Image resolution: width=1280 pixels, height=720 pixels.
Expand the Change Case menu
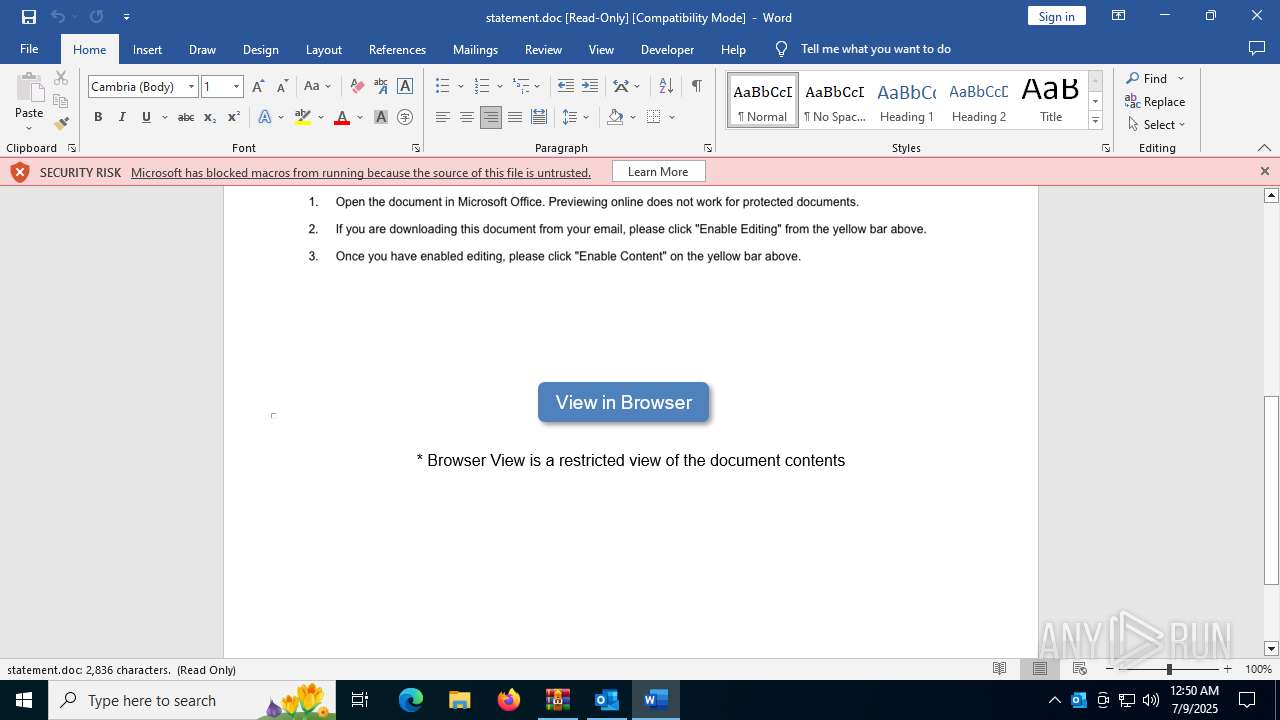318,86
